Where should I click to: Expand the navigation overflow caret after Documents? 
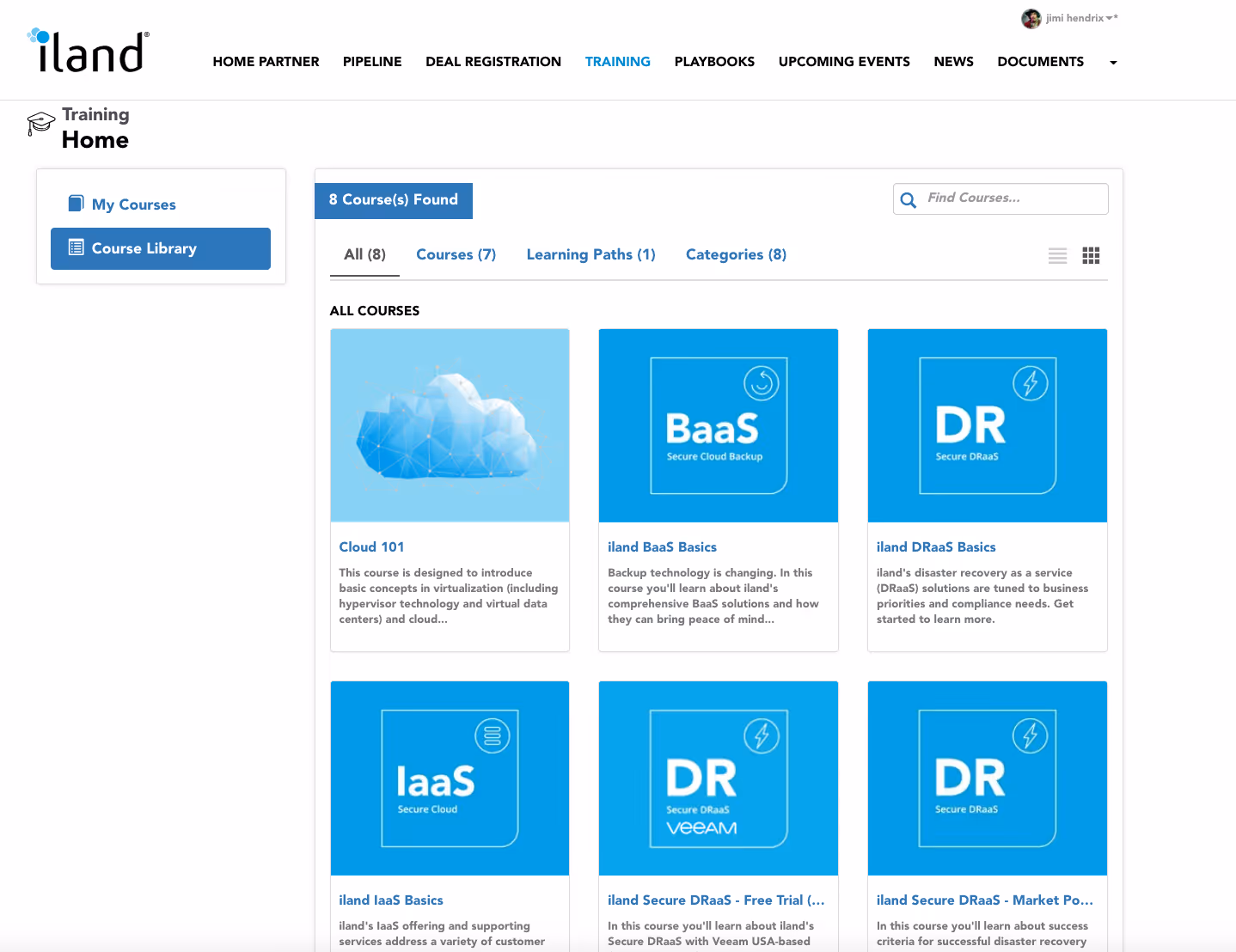coord(1113,62)
